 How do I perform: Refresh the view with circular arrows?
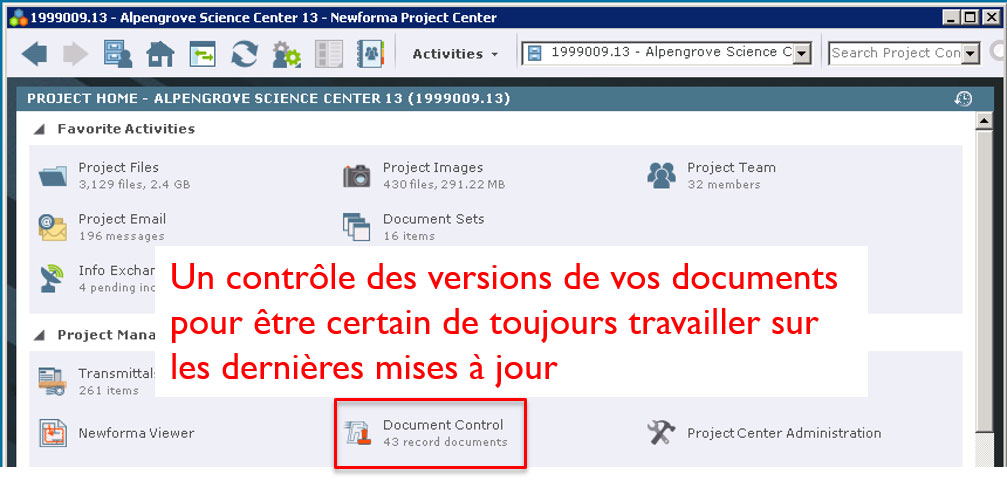244,54
